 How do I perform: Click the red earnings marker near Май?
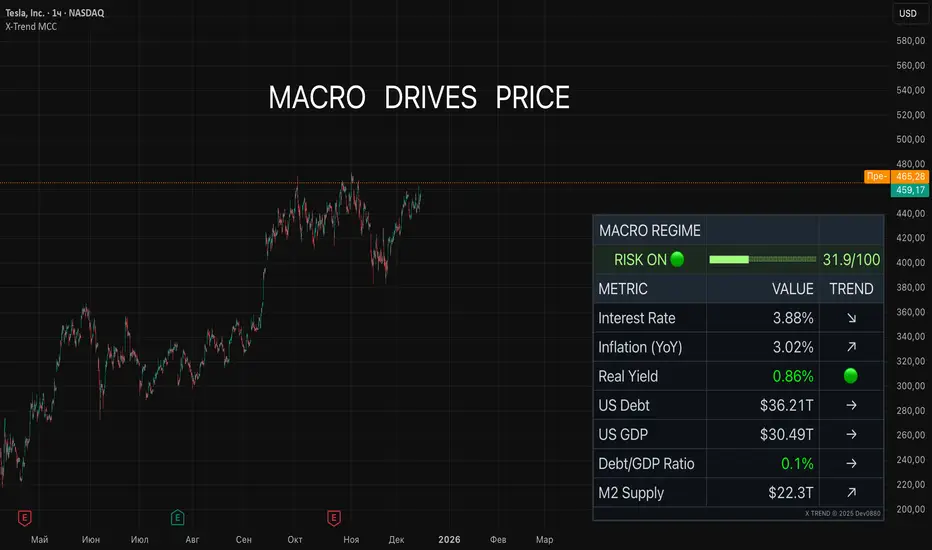tap(24, 517)
